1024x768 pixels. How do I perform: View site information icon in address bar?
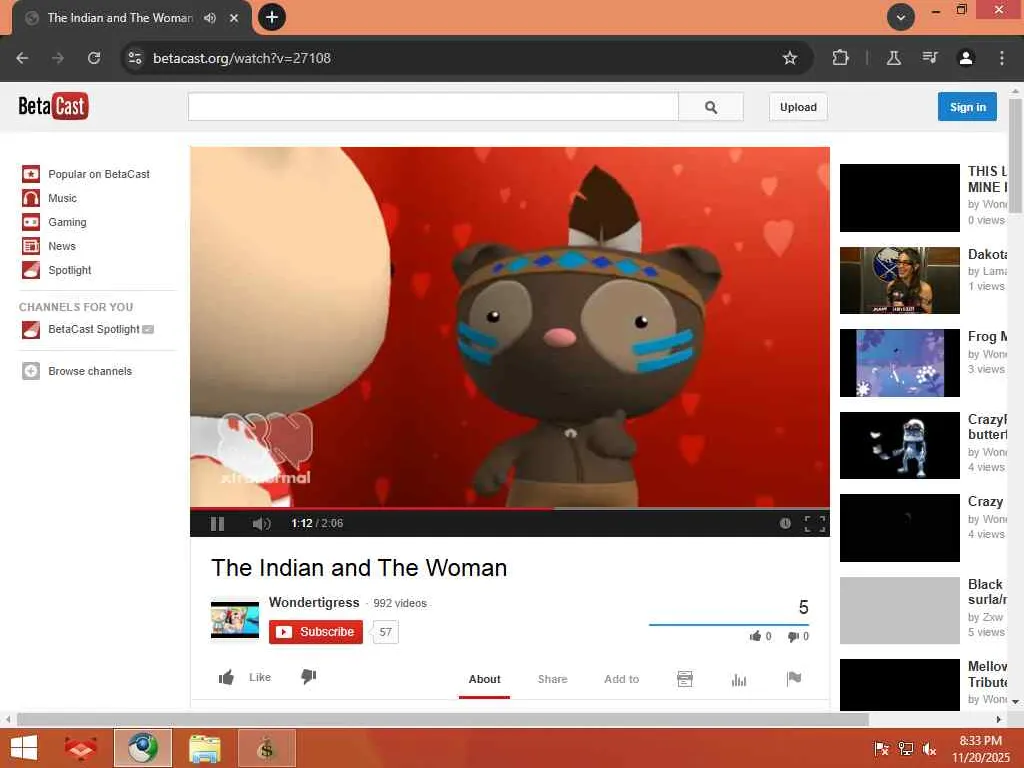click(x=135, y=58)
